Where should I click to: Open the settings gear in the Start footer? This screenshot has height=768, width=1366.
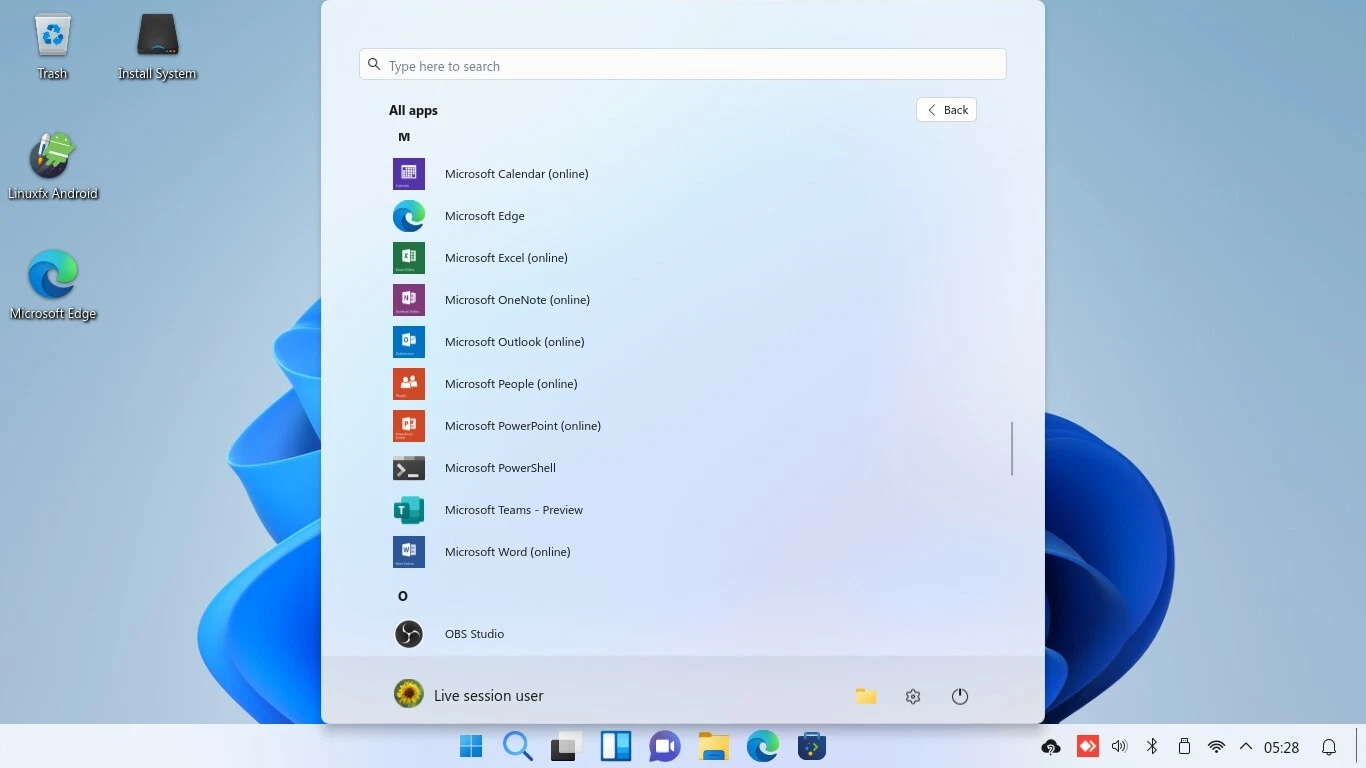(x=913, y=696)
